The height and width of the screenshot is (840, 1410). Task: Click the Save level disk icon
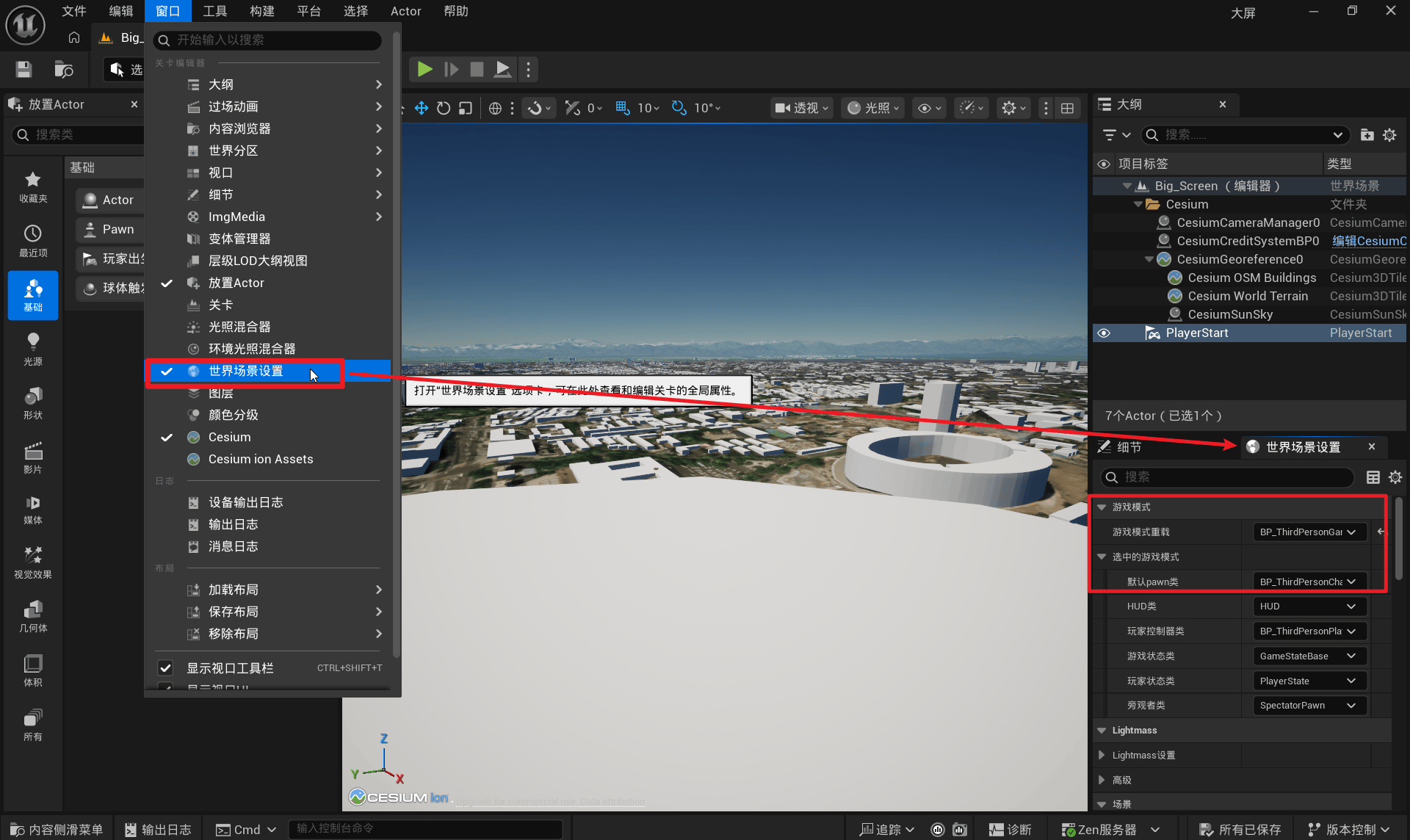23,69
